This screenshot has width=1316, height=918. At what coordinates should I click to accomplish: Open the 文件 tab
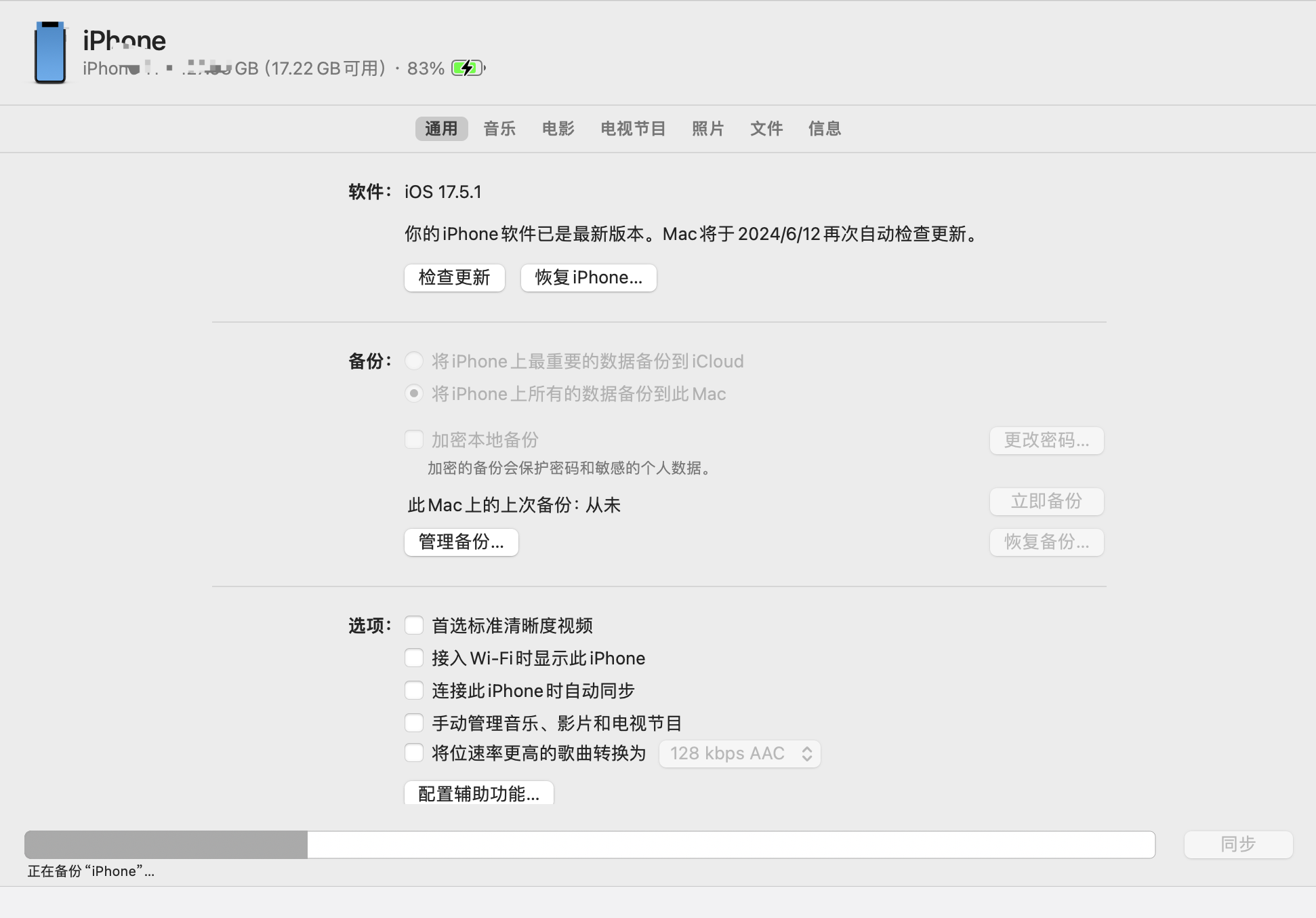pyautogui.click(x=766, y=128)
